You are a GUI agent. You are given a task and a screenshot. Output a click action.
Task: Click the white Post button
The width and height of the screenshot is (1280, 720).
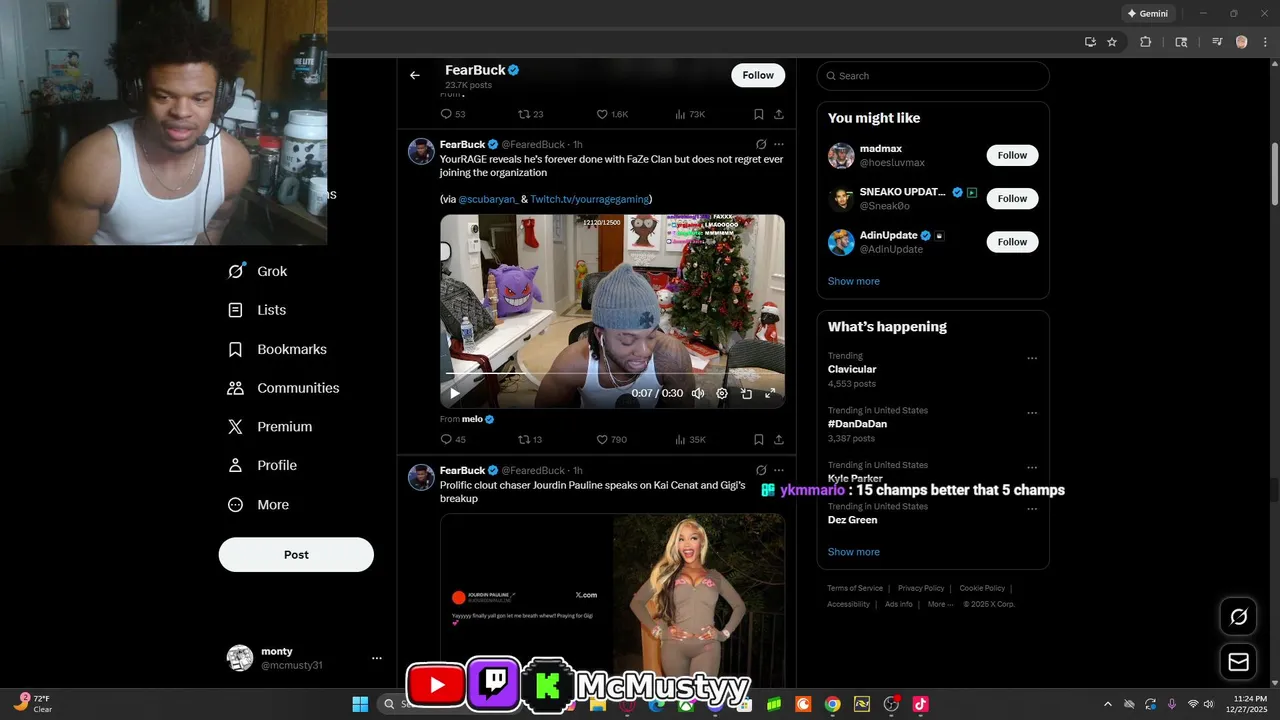point(296,554)
